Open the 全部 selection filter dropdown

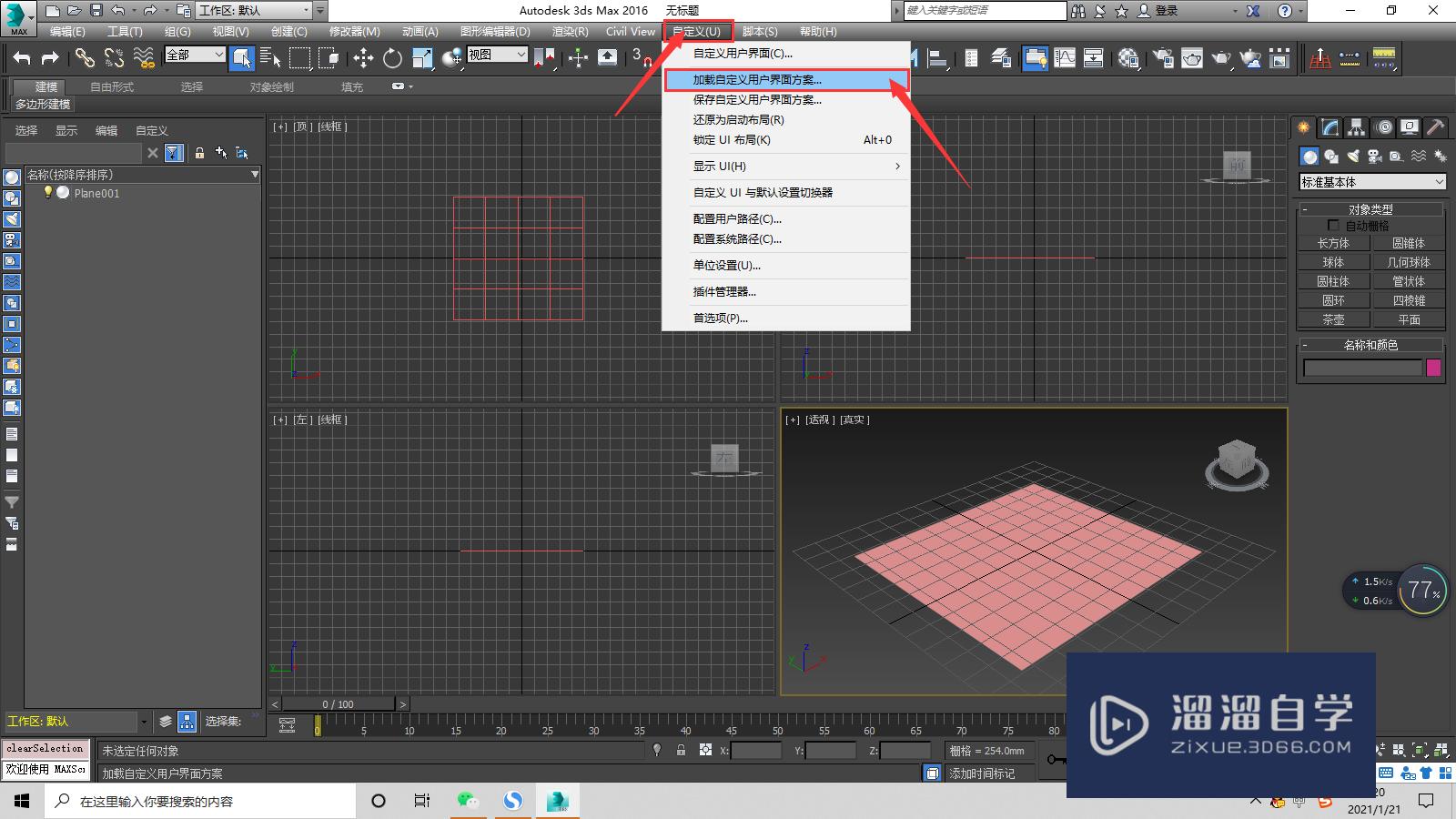194,56
